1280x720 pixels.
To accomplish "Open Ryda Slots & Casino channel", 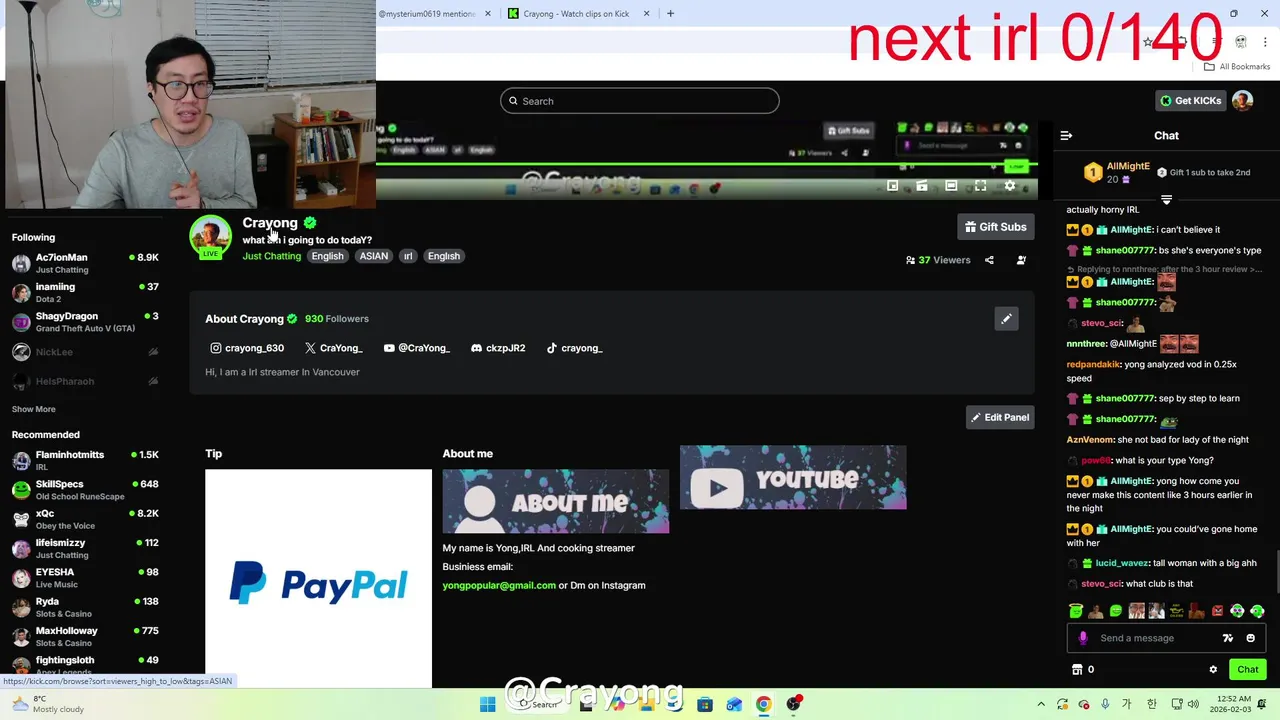I will [x=85, y=607].
